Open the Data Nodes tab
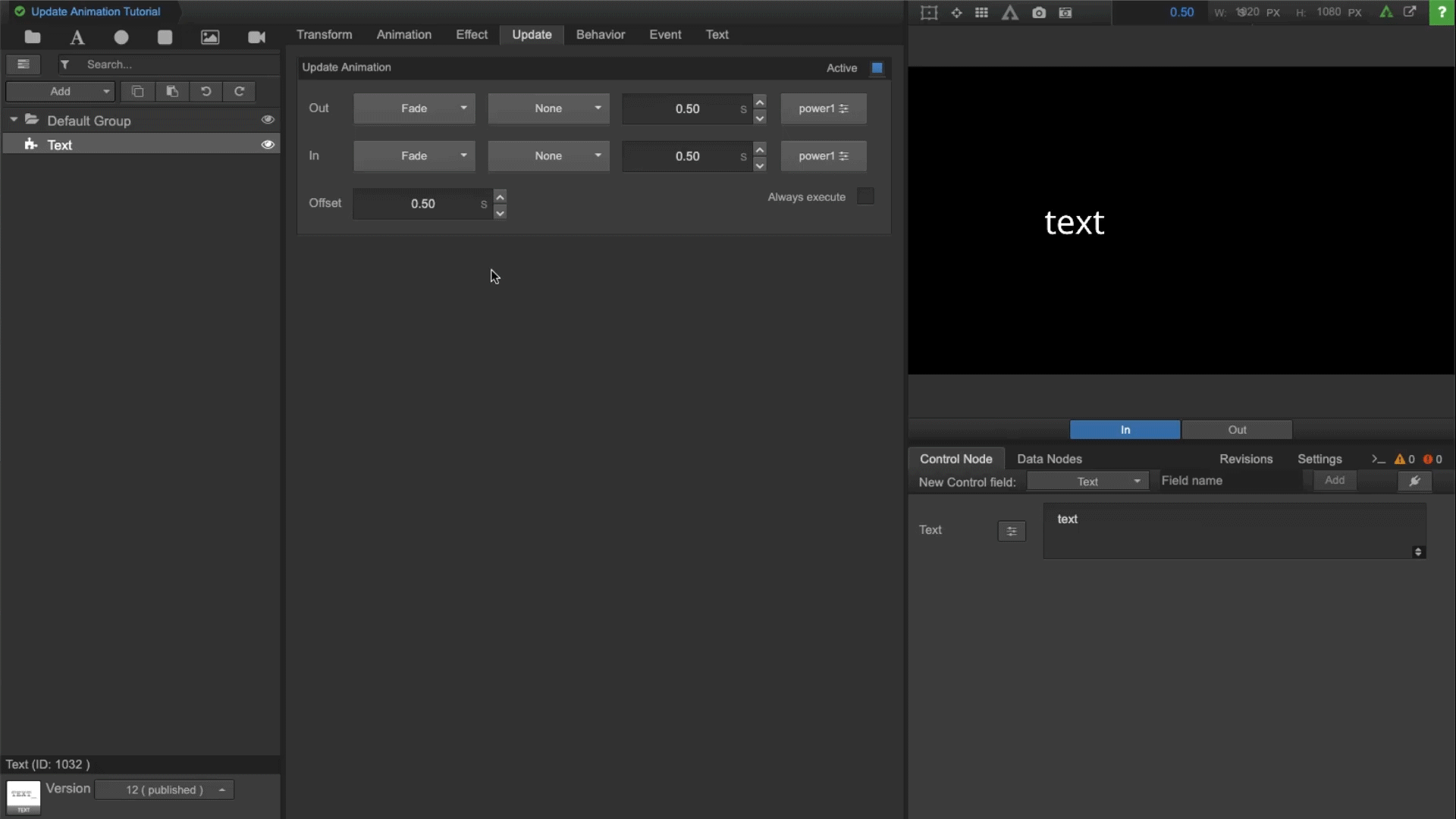 click(x=1049, y=459)
